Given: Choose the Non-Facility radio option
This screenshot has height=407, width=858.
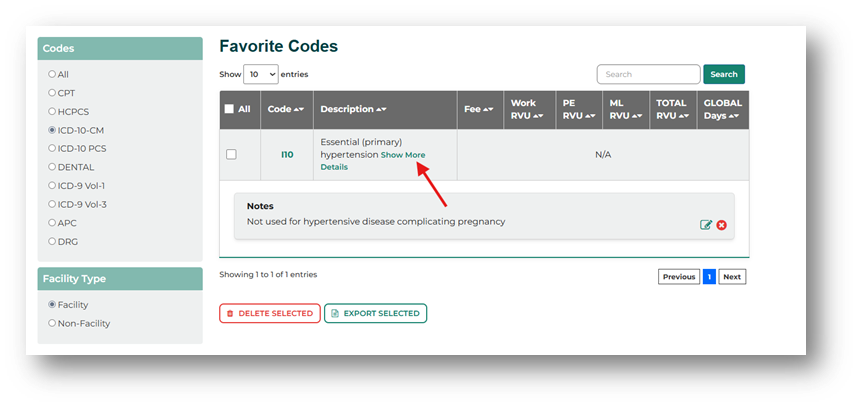Looking at the screenshot, I should 52,323.
